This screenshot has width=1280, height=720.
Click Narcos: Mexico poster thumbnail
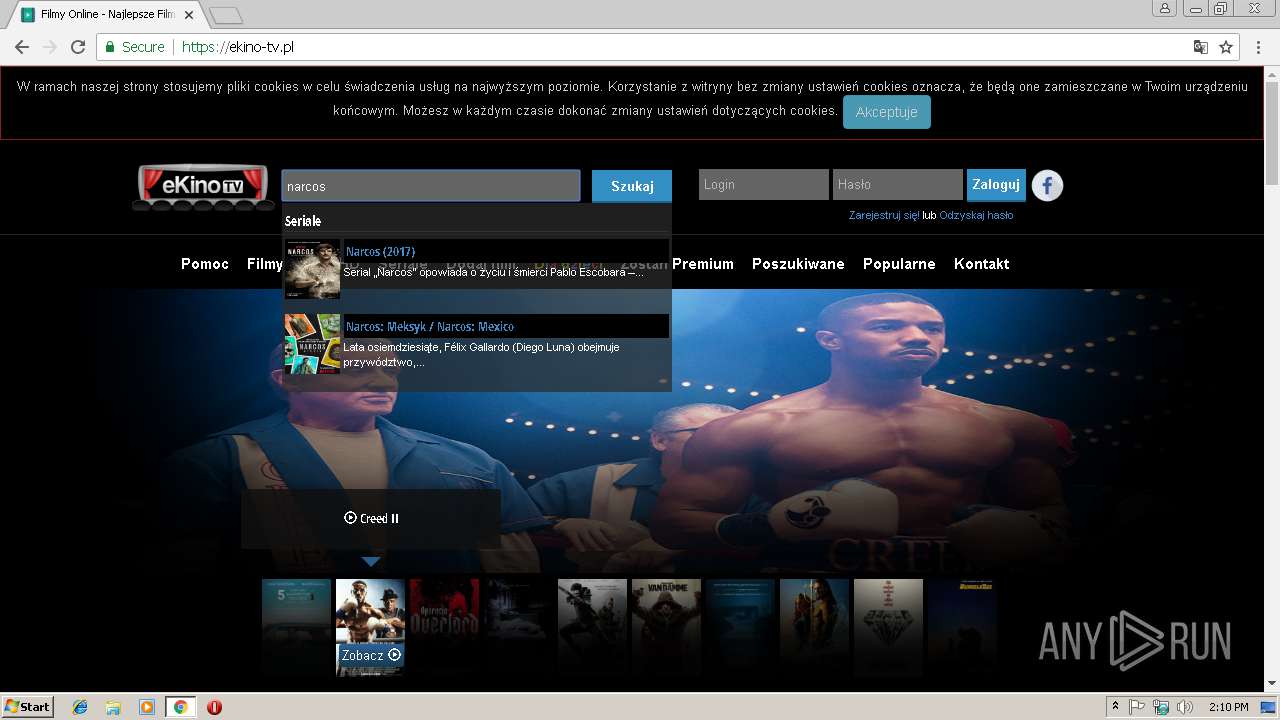point(312,344)
